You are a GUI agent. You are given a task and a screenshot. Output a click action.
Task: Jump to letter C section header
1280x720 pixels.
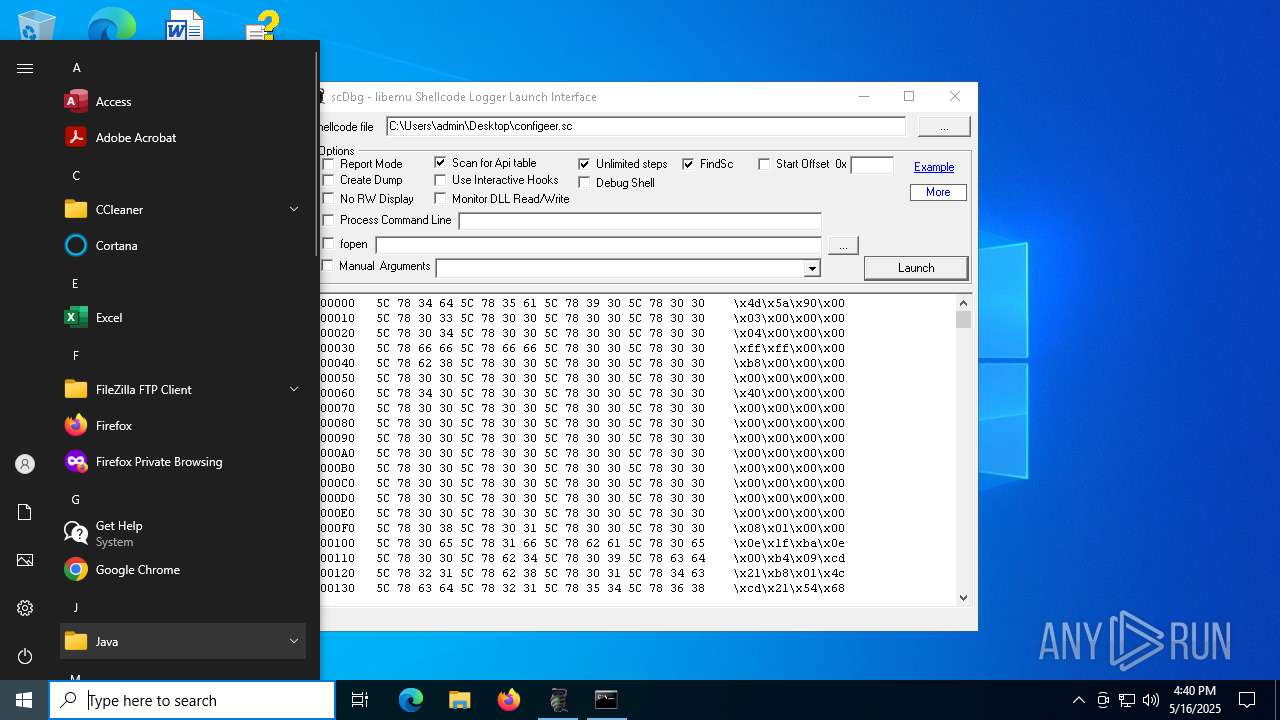click(x=76, y=176)
